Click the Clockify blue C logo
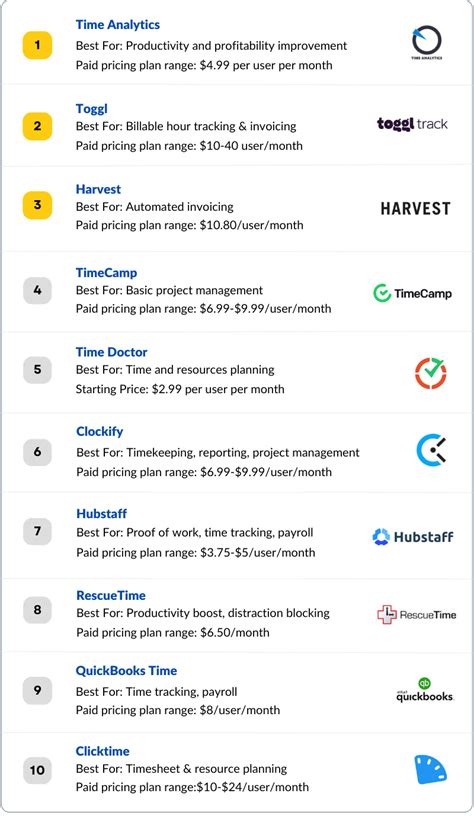The width and height of the screenshot is (474, 832). 431,452
